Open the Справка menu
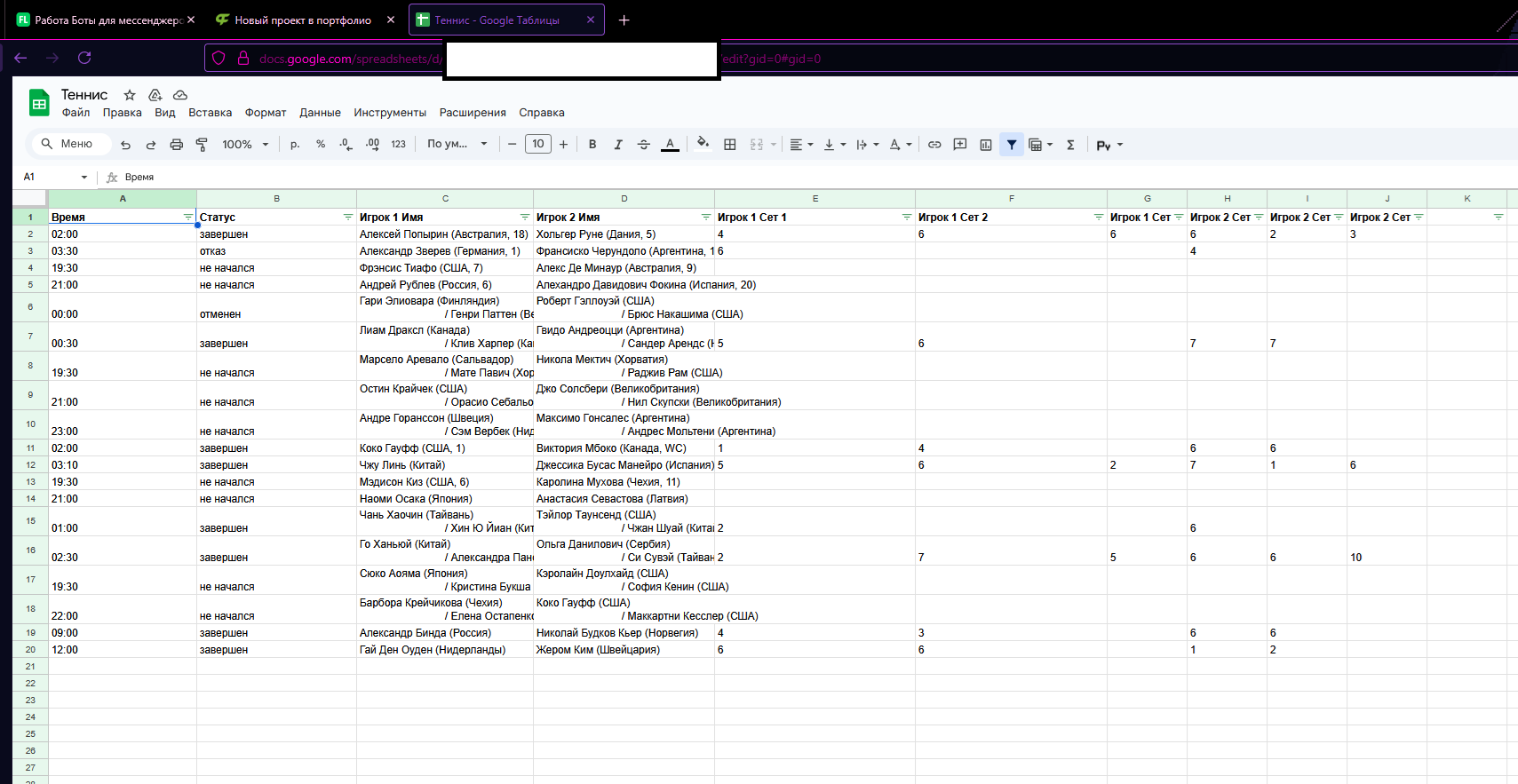Viewport: 1518px width, 784px height. tap(542, 113)
